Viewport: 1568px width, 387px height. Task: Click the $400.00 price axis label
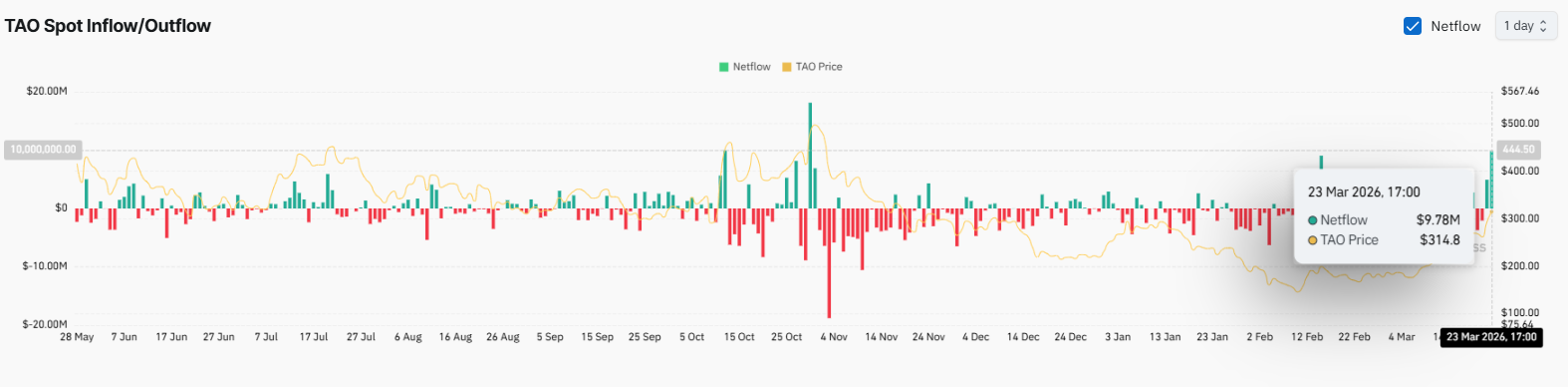(1520, 171)
